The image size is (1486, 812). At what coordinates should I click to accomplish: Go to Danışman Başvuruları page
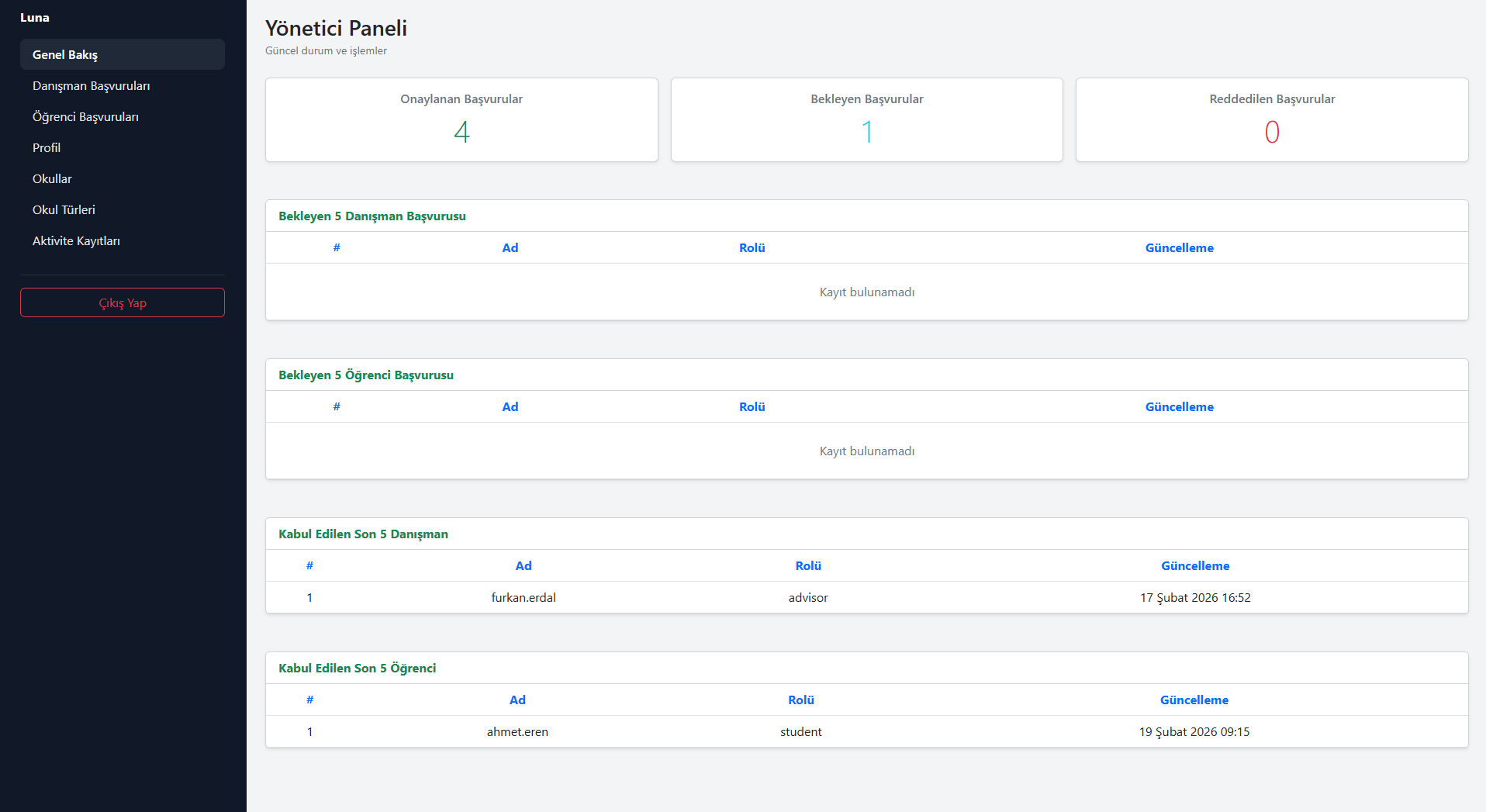click(123, 85)
